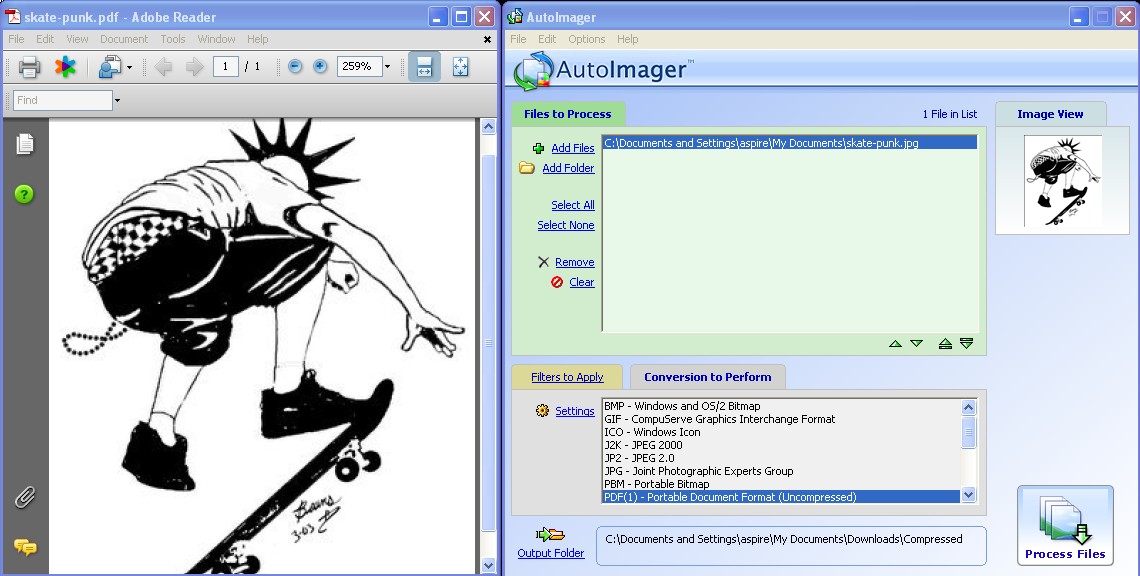Click the X icon beside Remove
The height and width of the screenshot is (576, 1140).
543,262
